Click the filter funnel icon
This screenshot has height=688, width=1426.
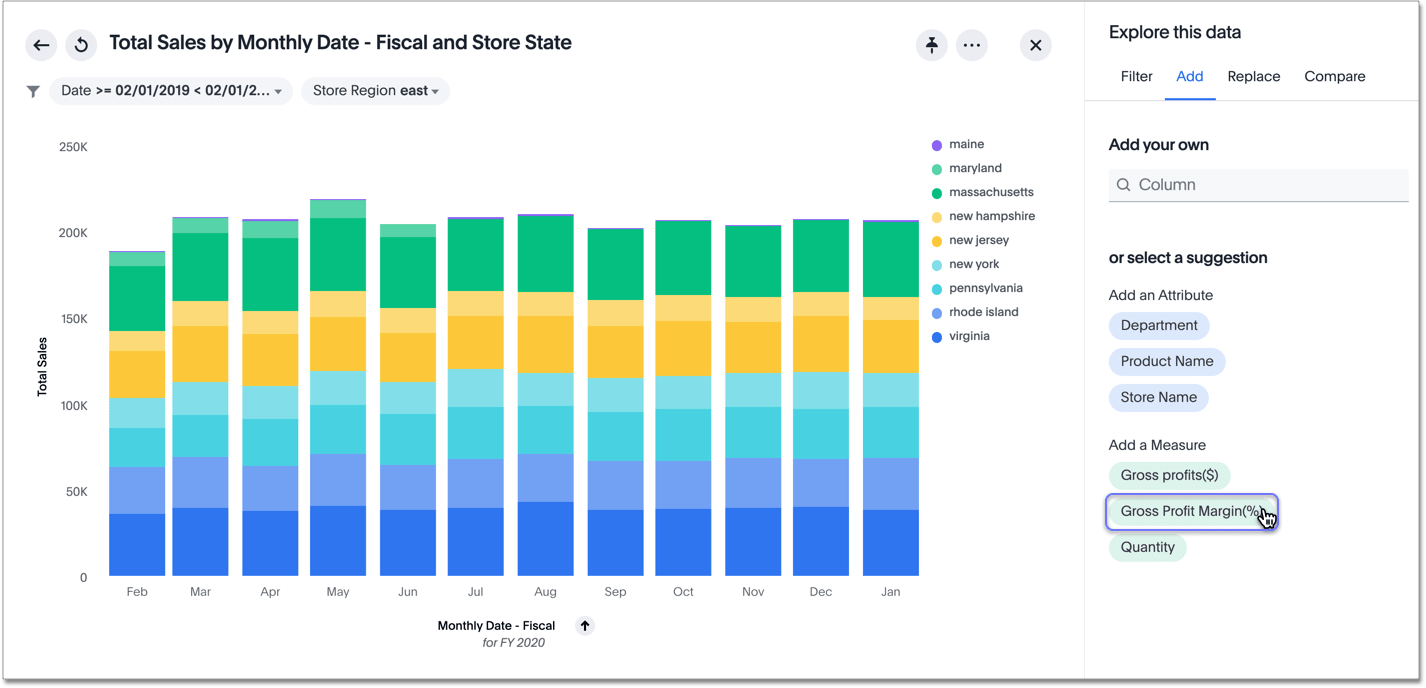click(x=33, y=91)
